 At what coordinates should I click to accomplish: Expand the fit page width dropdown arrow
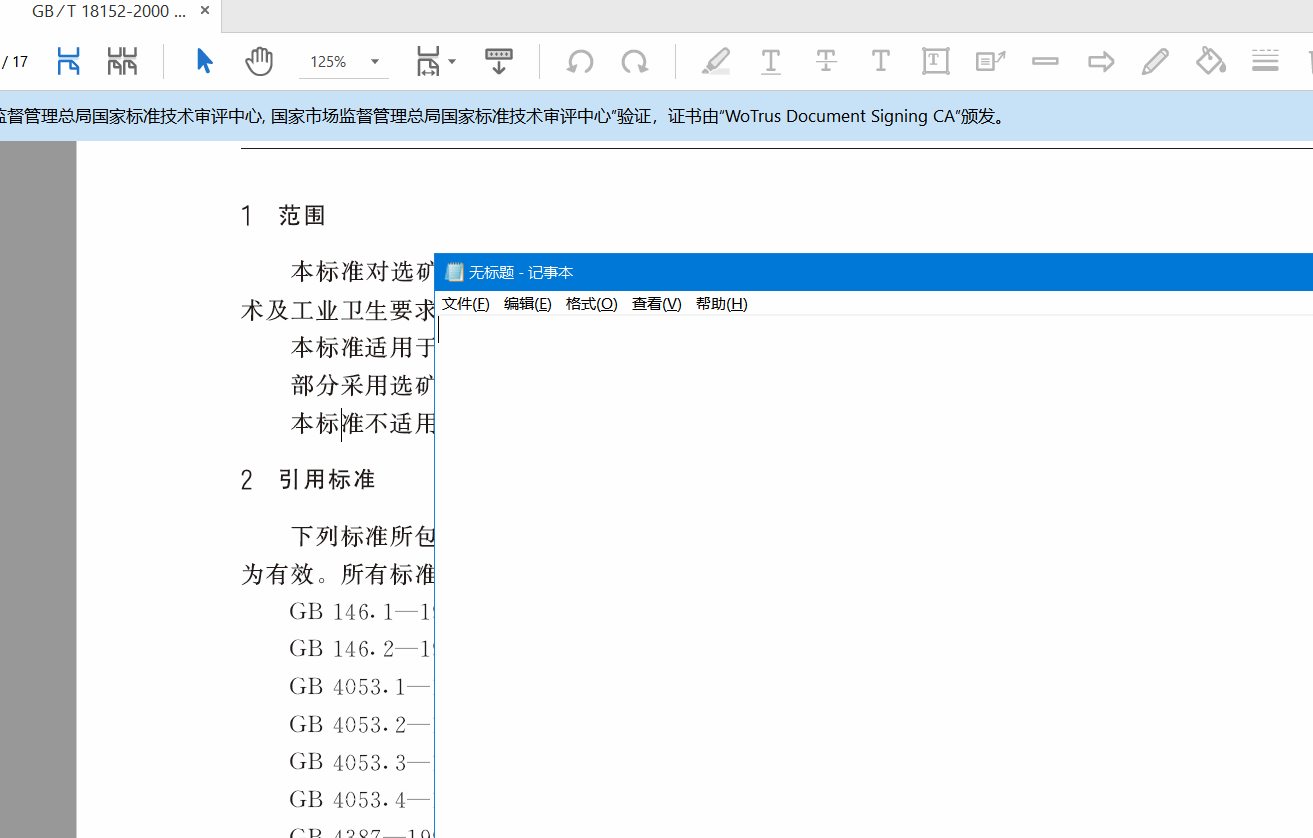[x=452, y=62]
